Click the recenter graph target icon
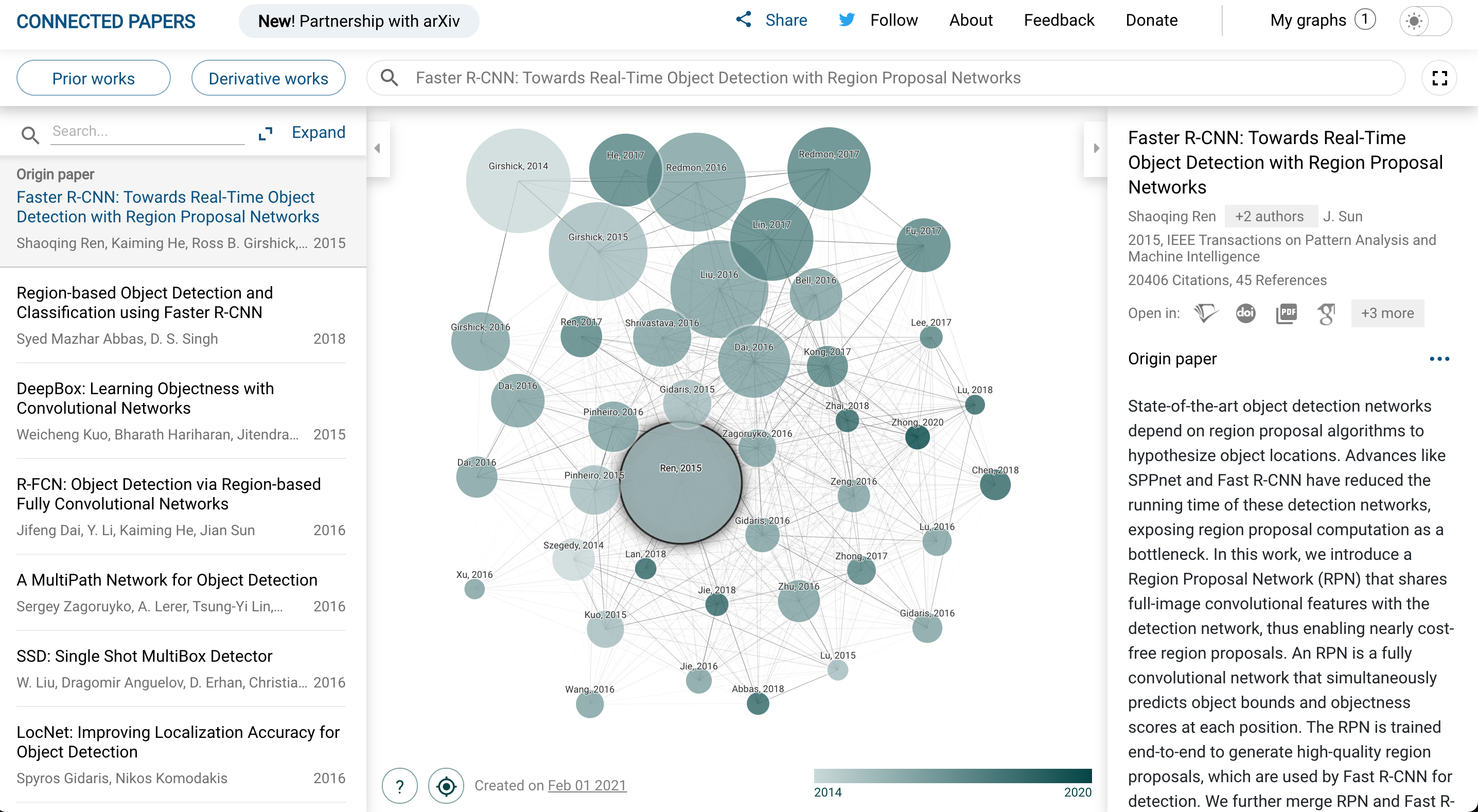This screenshot has width=1478, height=812. 446,786
